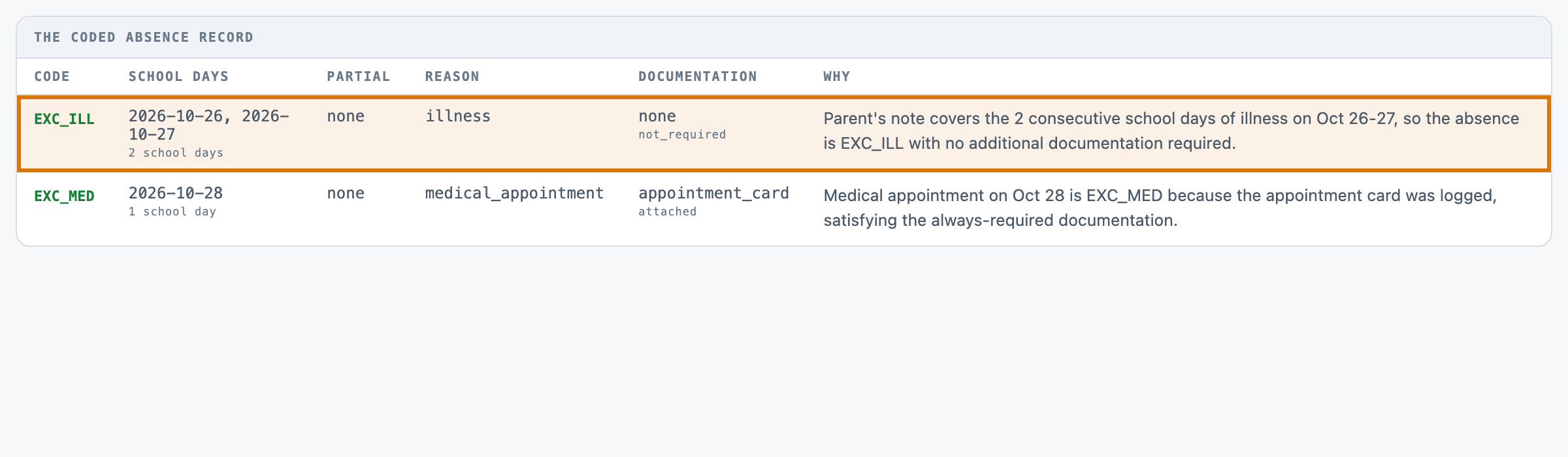
Task: Click the appointment_card documentation entry
Action: coord(713,193)
